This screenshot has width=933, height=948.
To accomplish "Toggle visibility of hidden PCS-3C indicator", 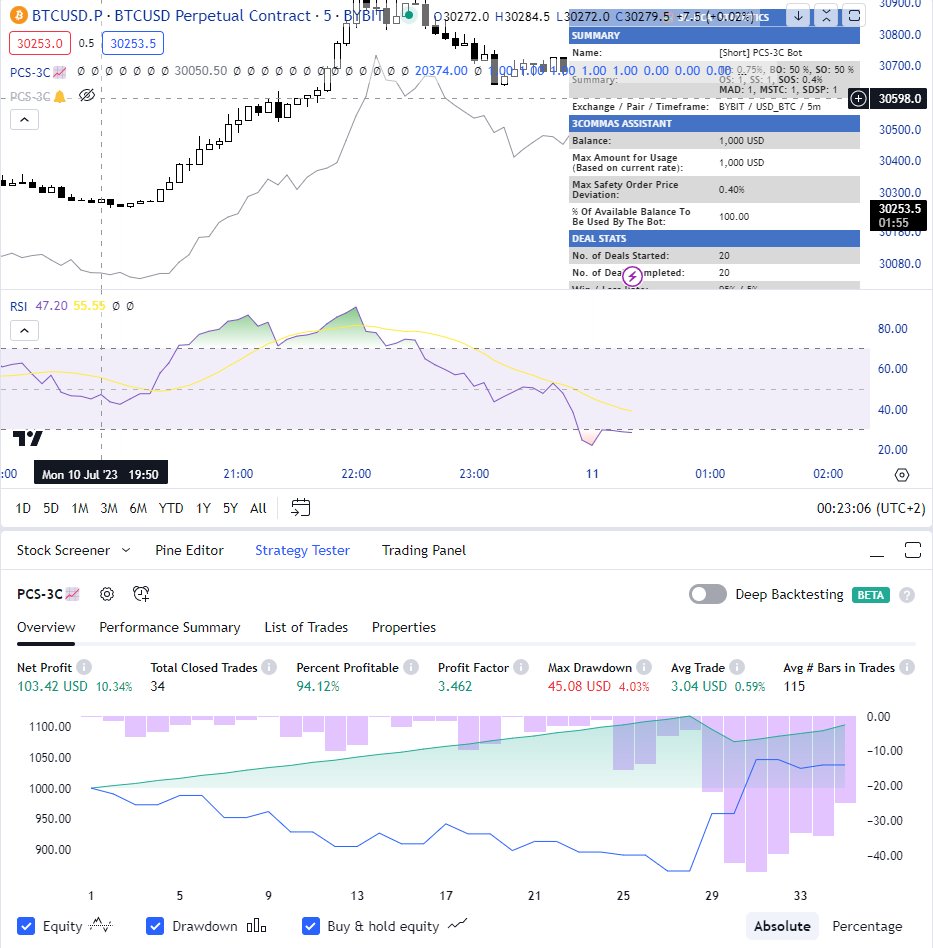I will [x=87, y=96].
